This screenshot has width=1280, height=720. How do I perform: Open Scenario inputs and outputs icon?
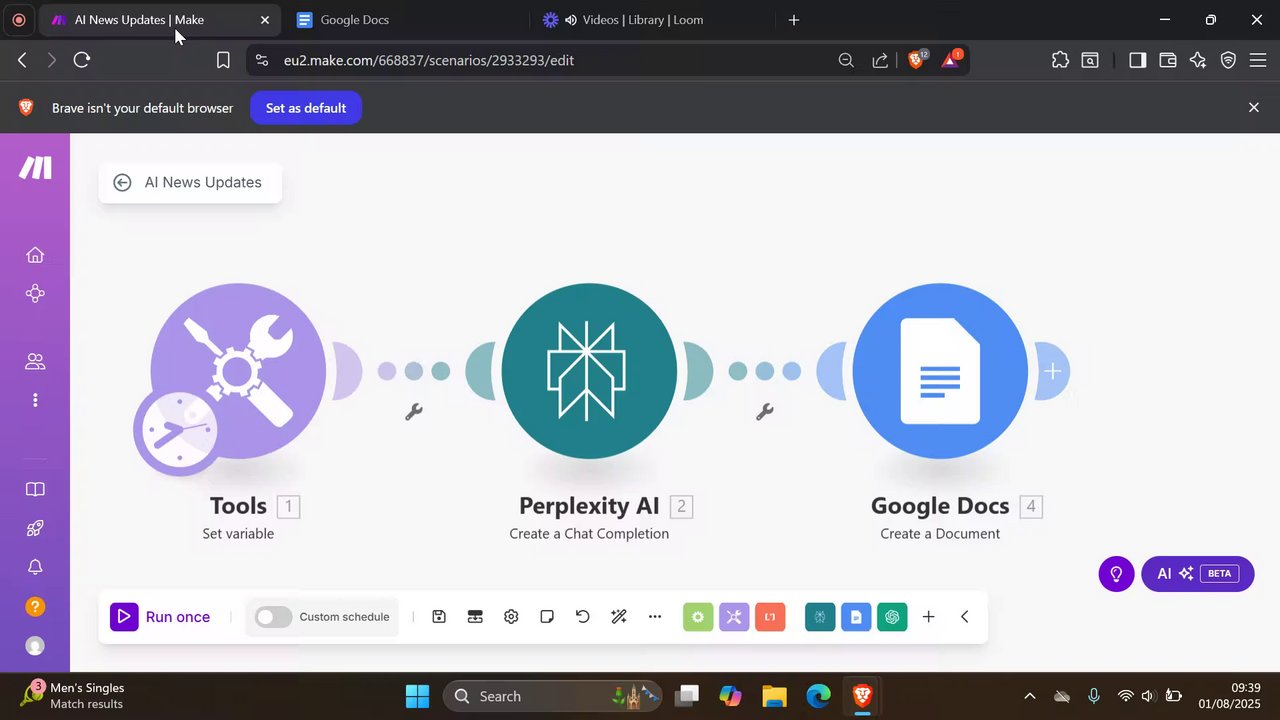[475, 617]
